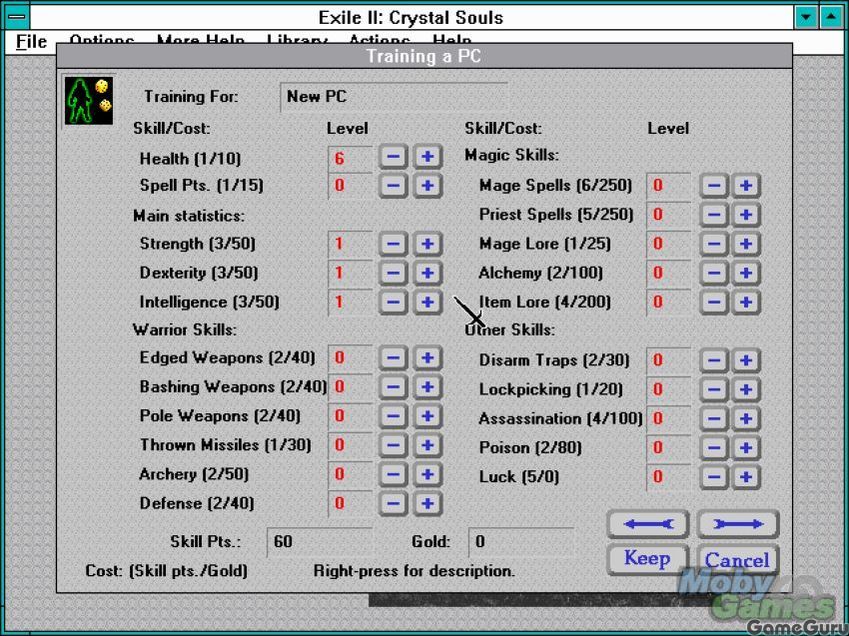Image resolution: width=849 pixels, height=636 pixels.
Task: Subtract a level from Intelligence
Action: (x=394, y=302)
